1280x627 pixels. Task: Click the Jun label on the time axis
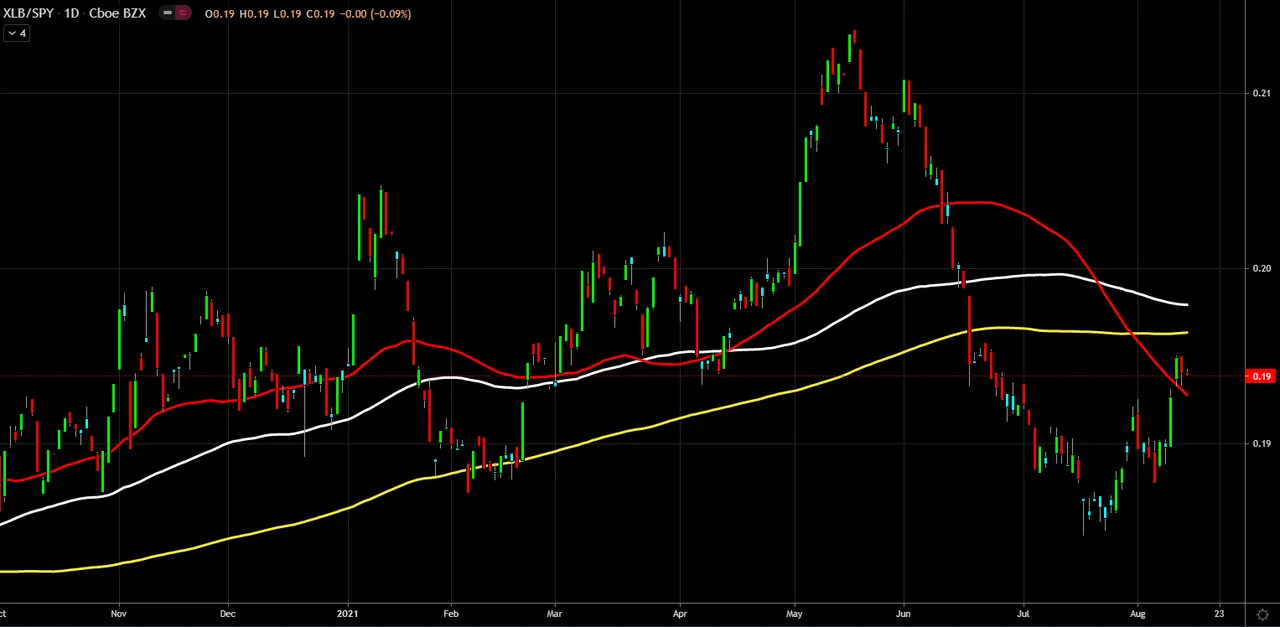903,613
